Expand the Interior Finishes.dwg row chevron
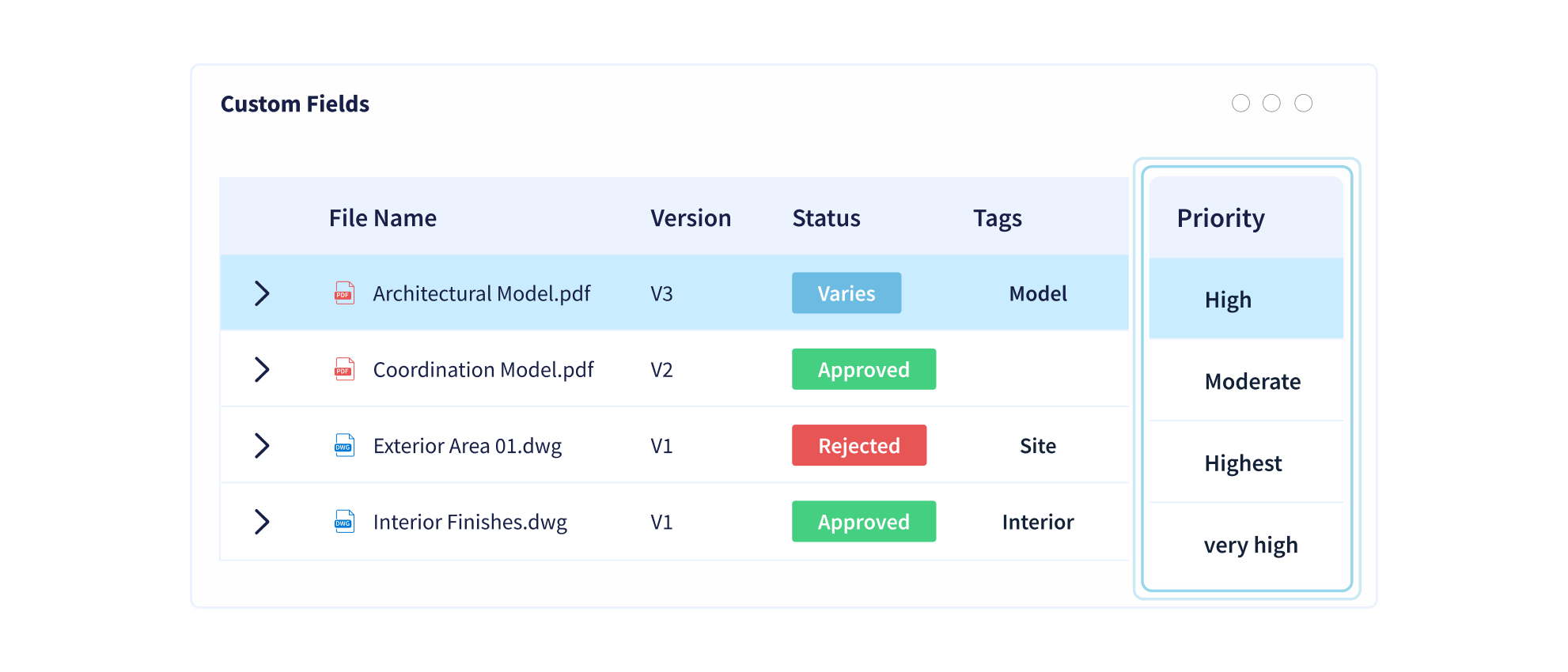Screen dimensions: 1568x672 point(262,521)
